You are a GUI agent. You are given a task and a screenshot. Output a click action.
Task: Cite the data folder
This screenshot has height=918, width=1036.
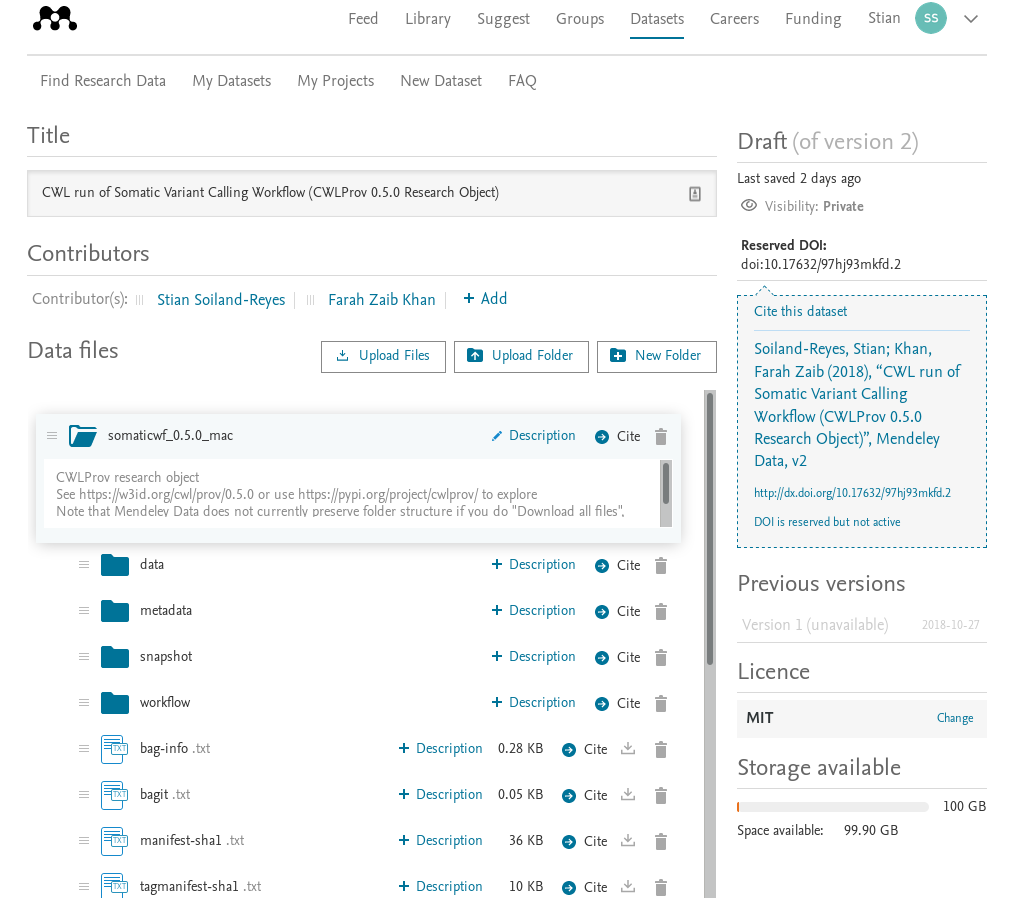pyautogui.click(x=617, y=565)
